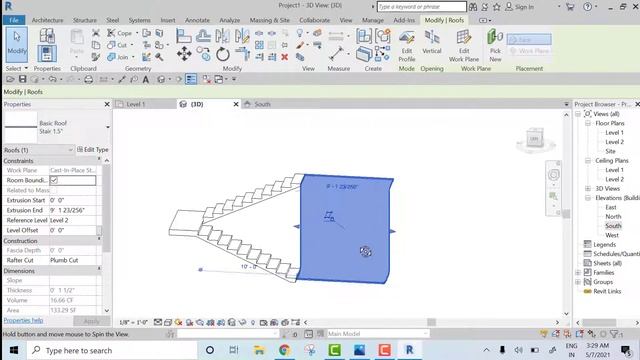Collapse the Dimensions properties section
Image resolution: width=640 pixels, height=360 pixels.
click(x=99, y=269)
